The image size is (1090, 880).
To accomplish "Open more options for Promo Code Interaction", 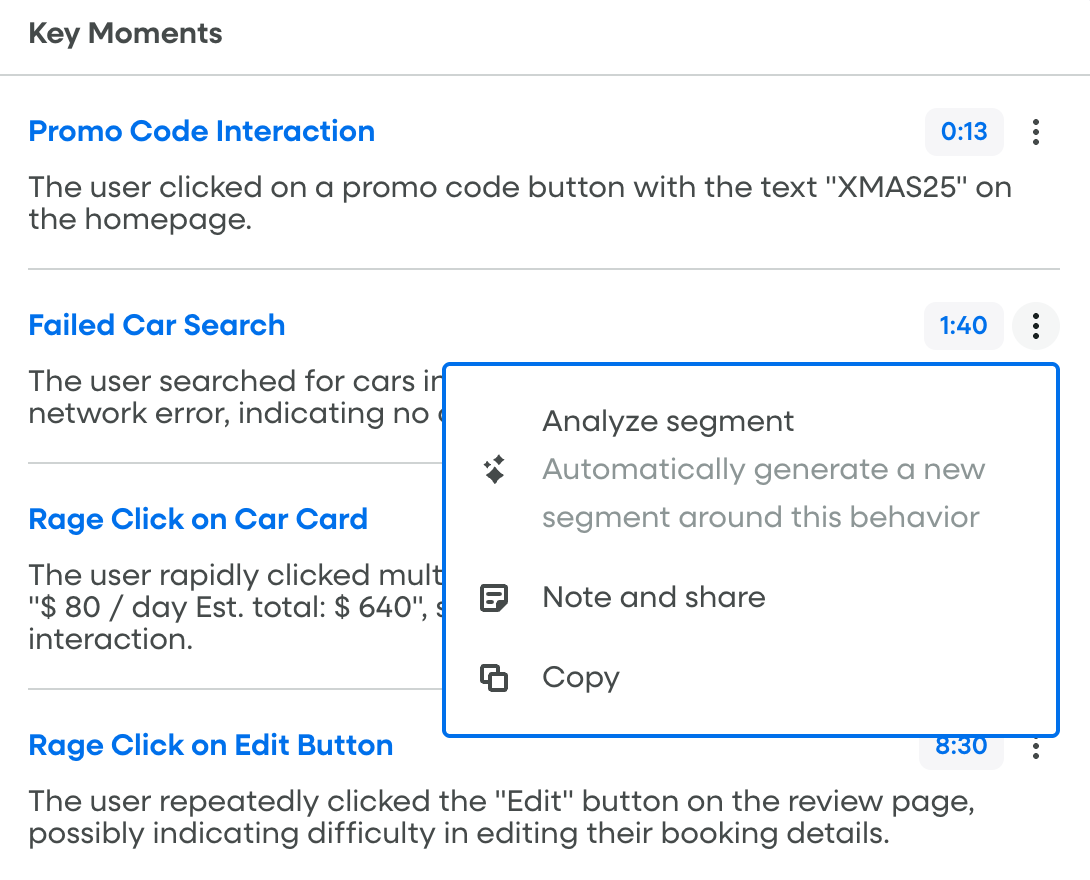I will 1036,132.
